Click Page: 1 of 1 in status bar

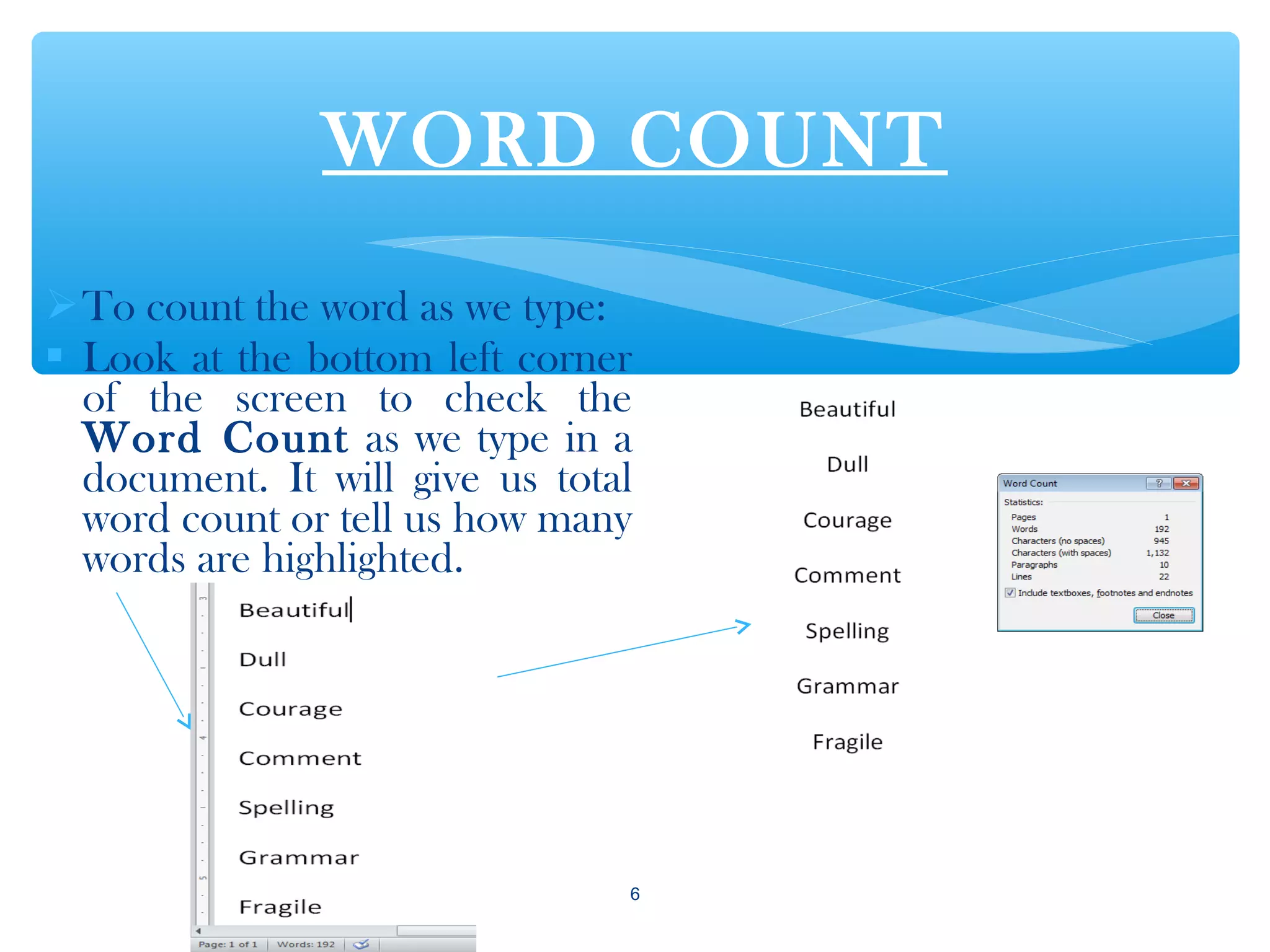point(228,944)
